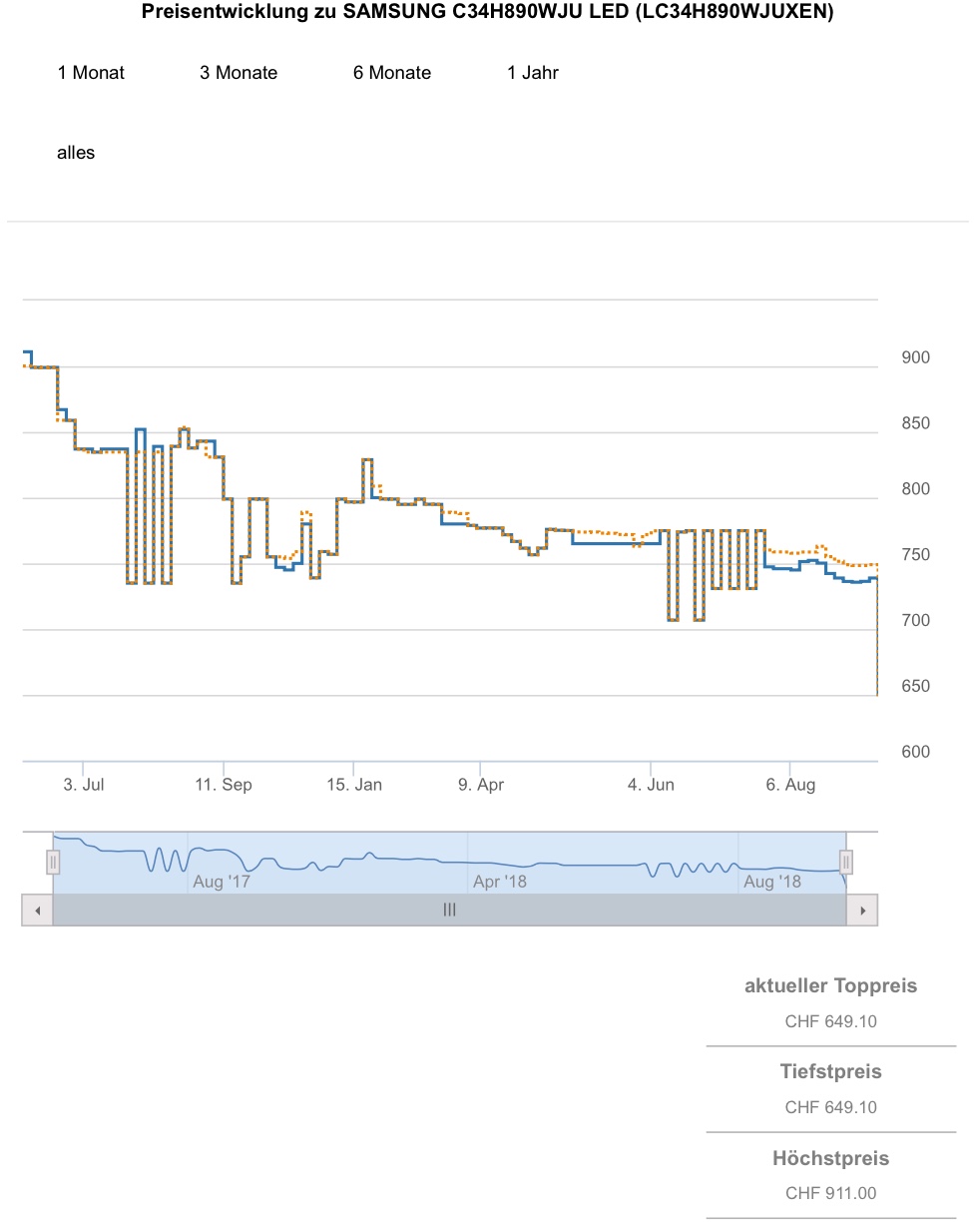The width and height of the screenshot is (975, 1232).
Task: Click the navigator scroll right arrow
Action: [862, 911]
